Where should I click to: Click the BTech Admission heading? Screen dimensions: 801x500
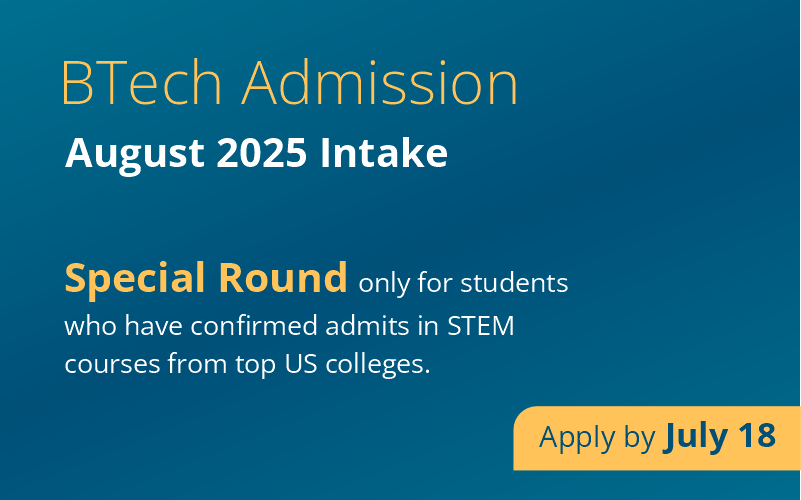(290, 83)
